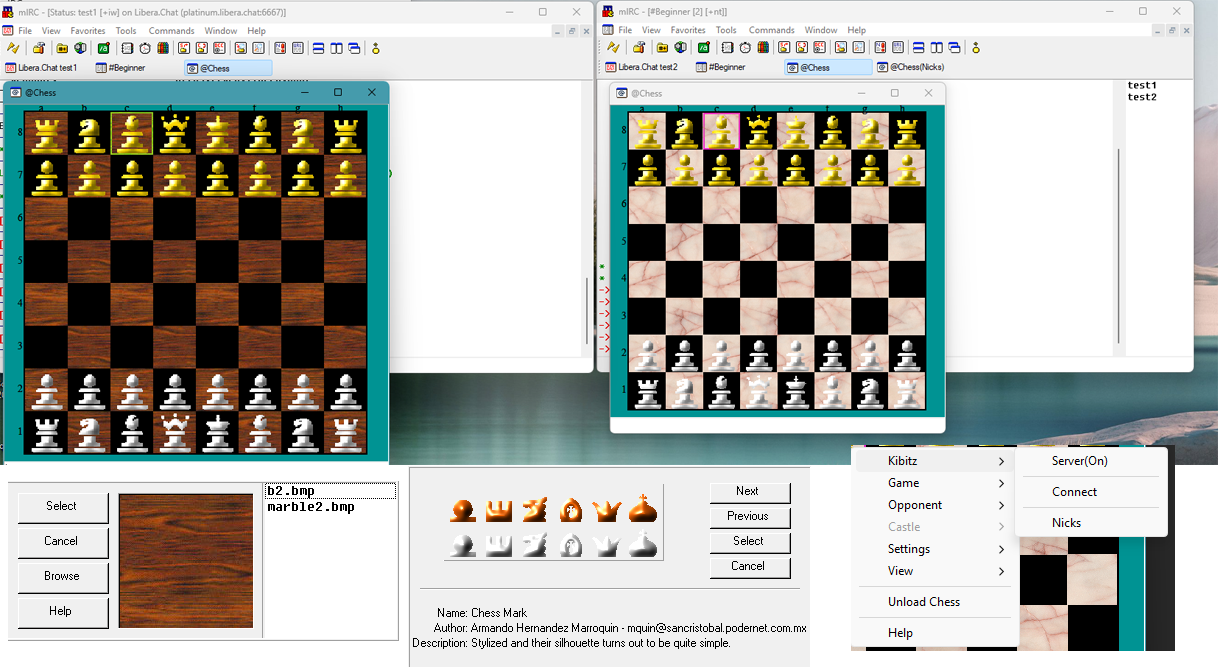Click the Select button beside the wood texture preview
Image resolution: width=1221 pixels, height=667 pixels.
[x=62, y=506]
